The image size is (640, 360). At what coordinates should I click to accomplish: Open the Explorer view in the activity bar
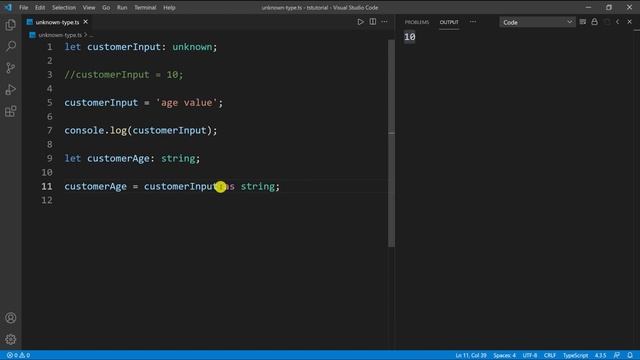click(x=11, y=25)
